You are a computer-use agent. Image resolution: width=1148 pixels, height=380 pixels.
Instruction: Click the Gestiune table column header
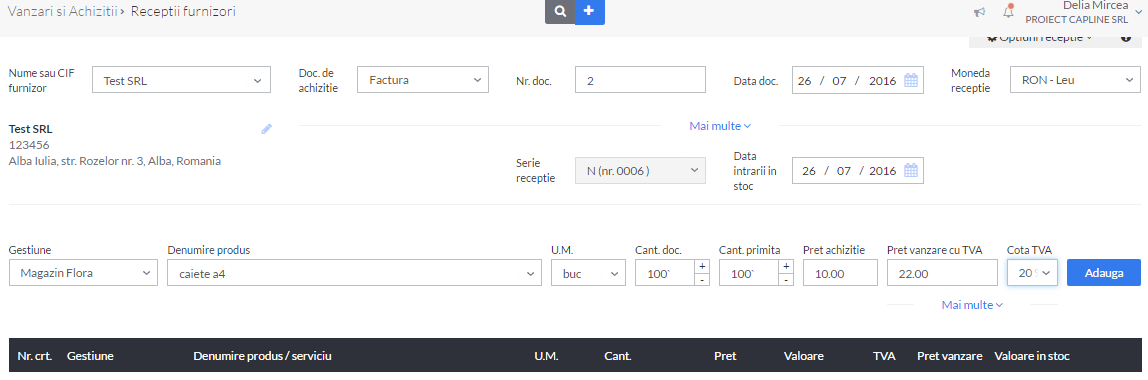pyautogui.click(x=90, y=356)
